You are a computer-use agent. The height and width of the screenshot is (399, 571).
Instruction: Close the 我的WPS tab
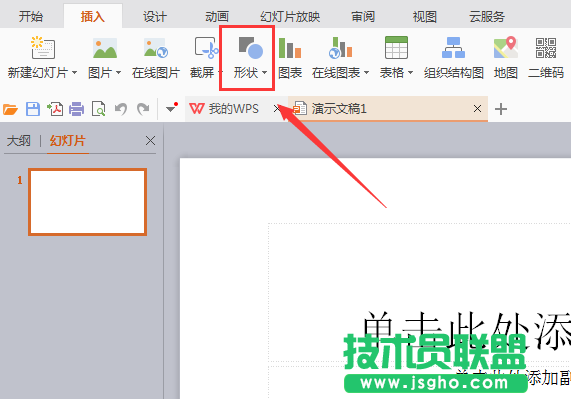277,108
